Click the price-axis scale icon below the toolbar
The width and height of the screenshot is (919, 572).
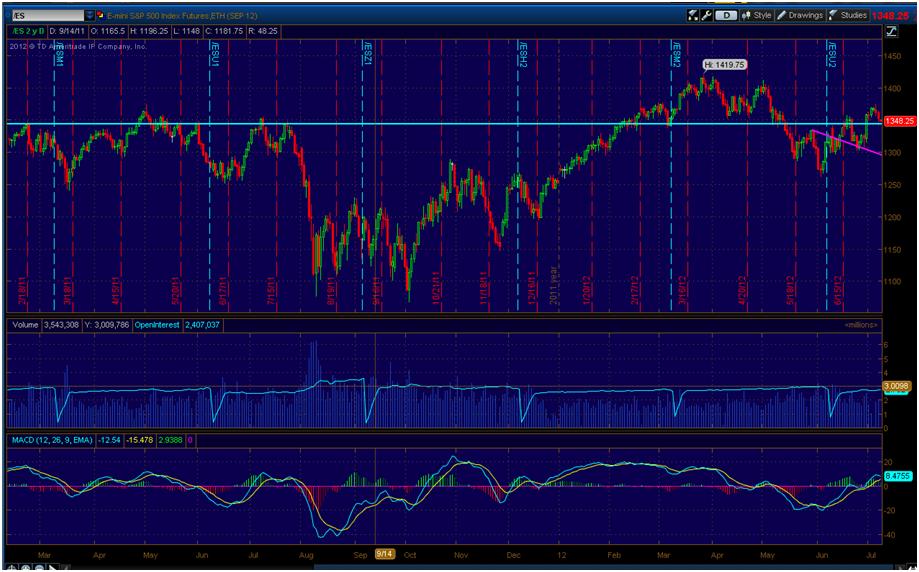[891, 32]
